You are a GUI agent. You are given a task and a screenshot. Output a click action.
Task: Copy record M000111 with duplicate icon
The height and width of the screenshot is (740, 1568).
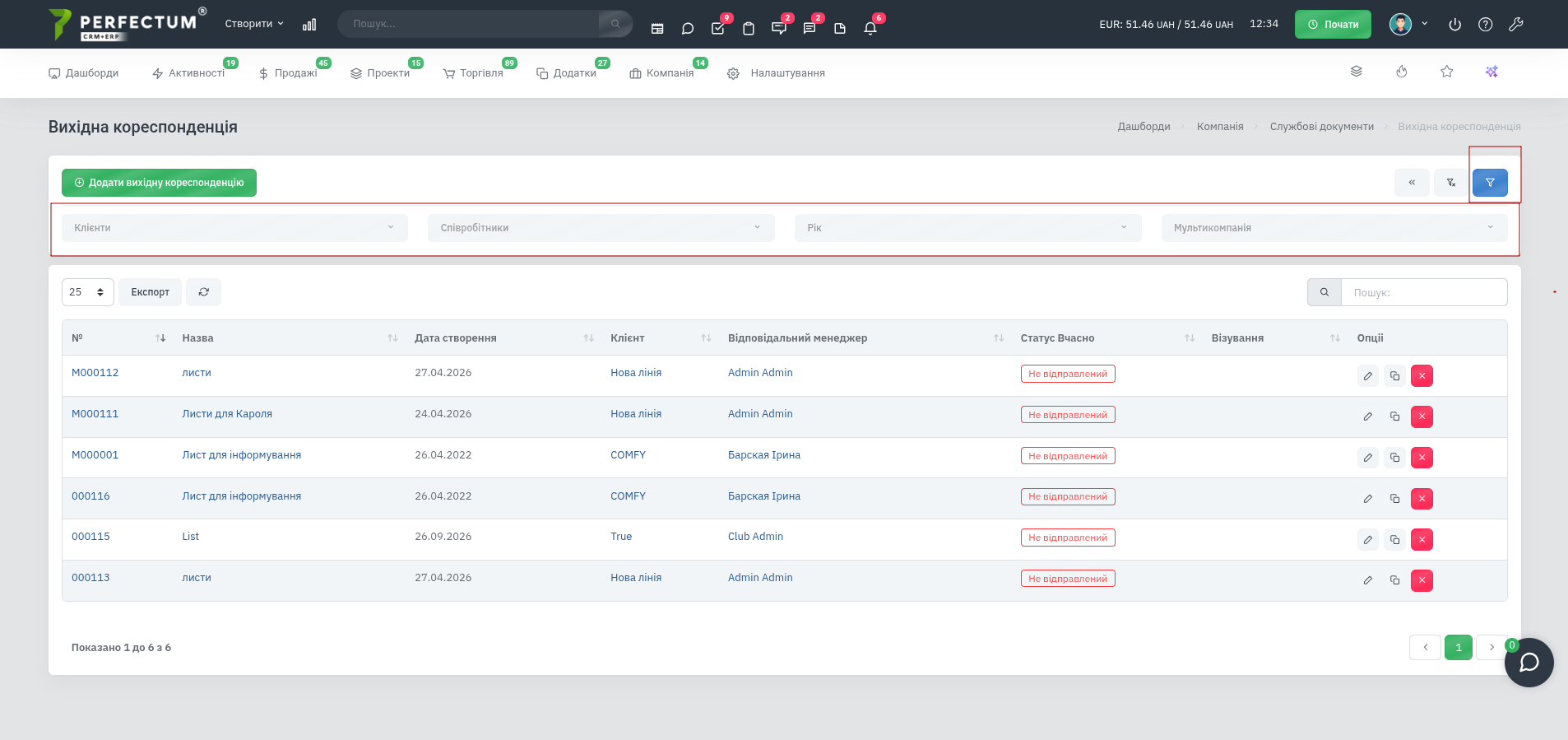tap(1394, 417)
